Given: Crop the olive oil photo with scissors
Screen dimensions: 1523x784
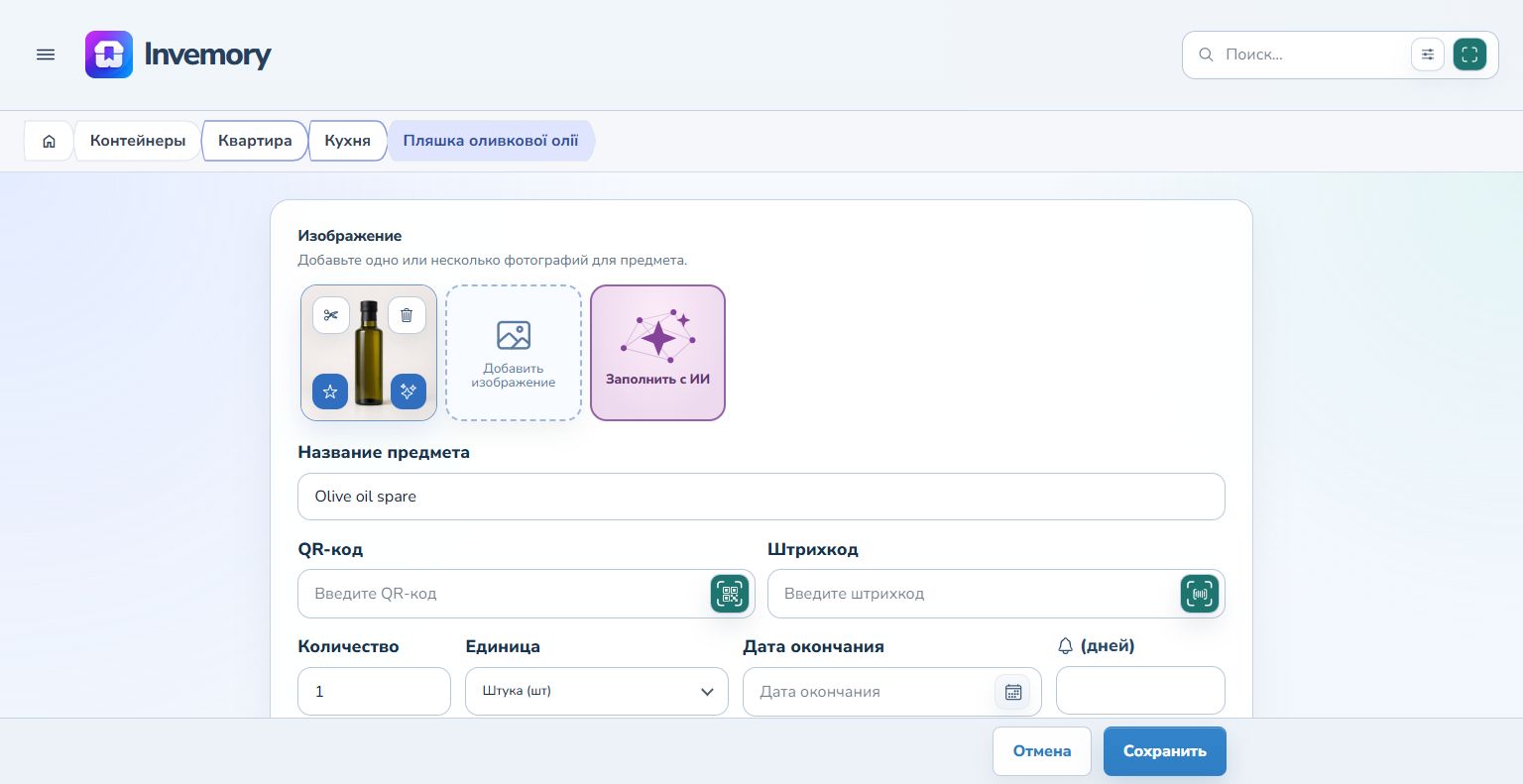Looking at the screenshot, I should [330, 315].
